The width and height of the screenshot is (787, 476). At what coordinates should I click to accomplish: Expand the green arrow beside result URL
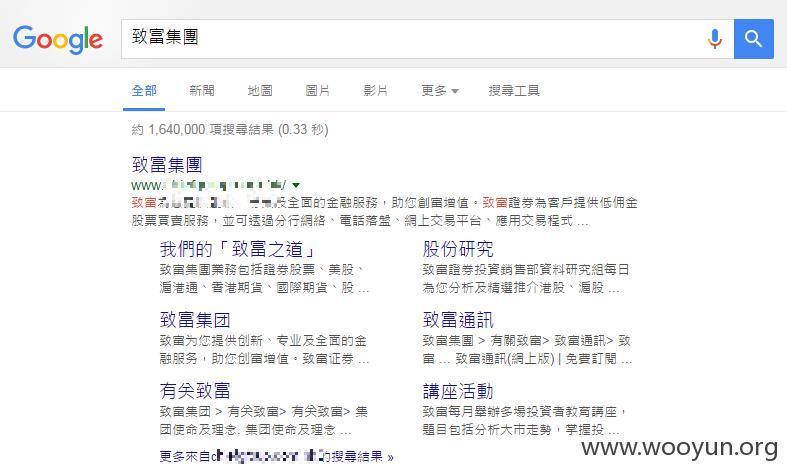[296, 185]
